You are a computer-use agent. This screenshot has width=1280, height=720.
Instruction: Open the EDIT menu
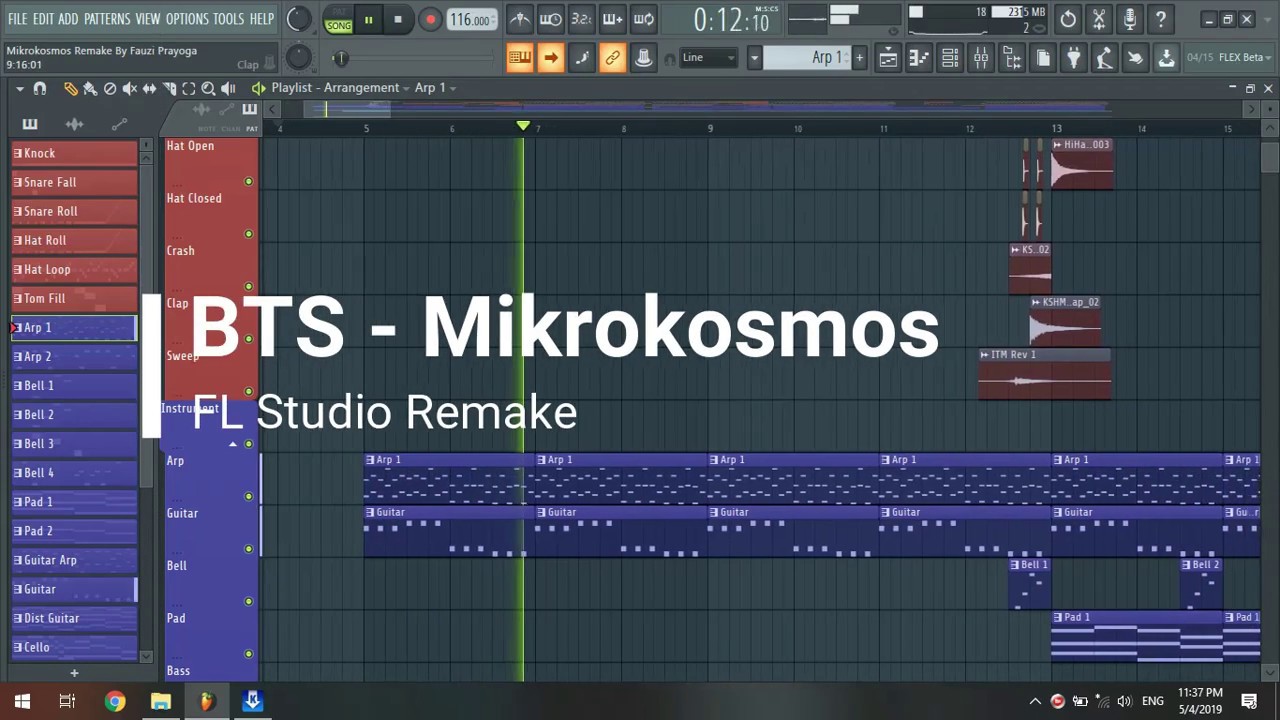point(43,19)
